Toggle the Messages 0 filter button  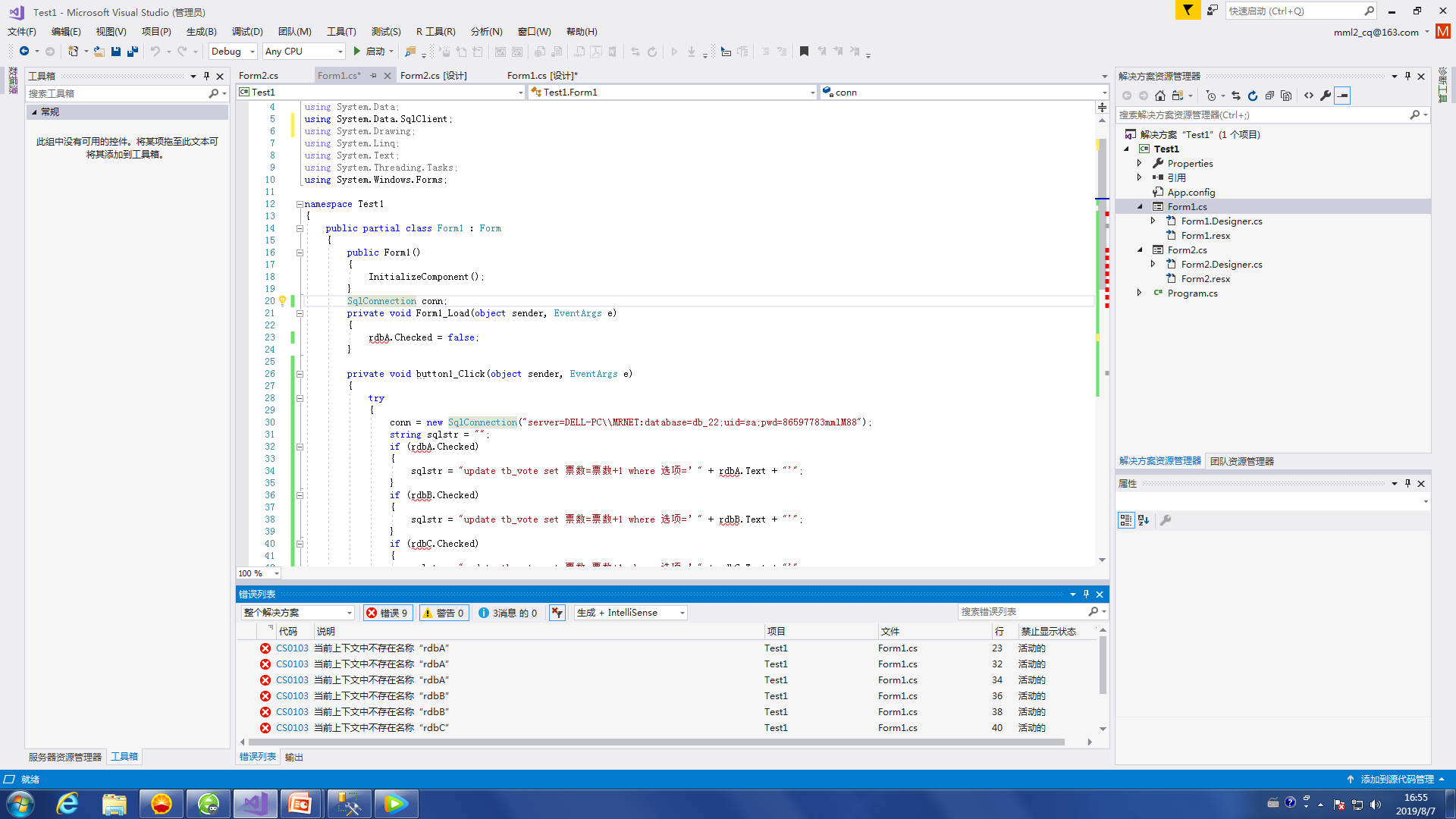point(508,613)
